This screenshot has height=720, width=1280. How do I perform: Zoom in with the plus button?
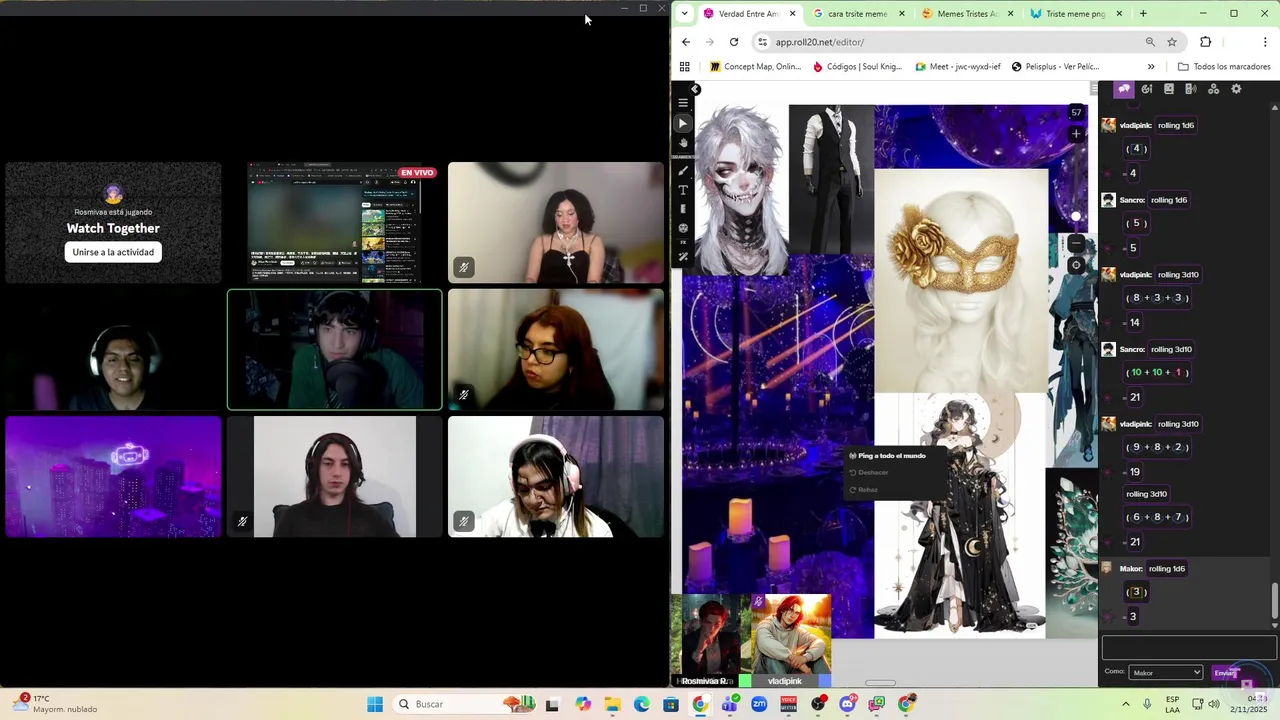pos(1076,134)
